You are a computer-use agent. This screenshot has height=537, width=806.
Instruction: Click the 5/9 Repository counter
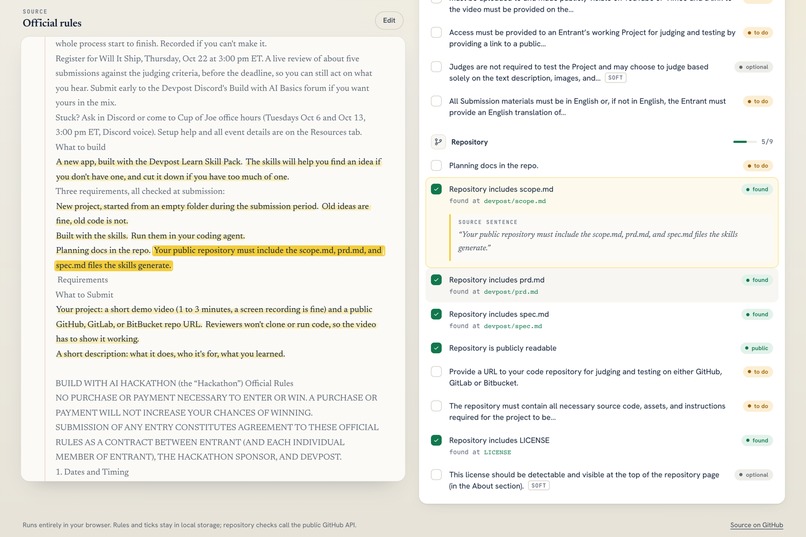pyautogui.click(x=766, y=142)
